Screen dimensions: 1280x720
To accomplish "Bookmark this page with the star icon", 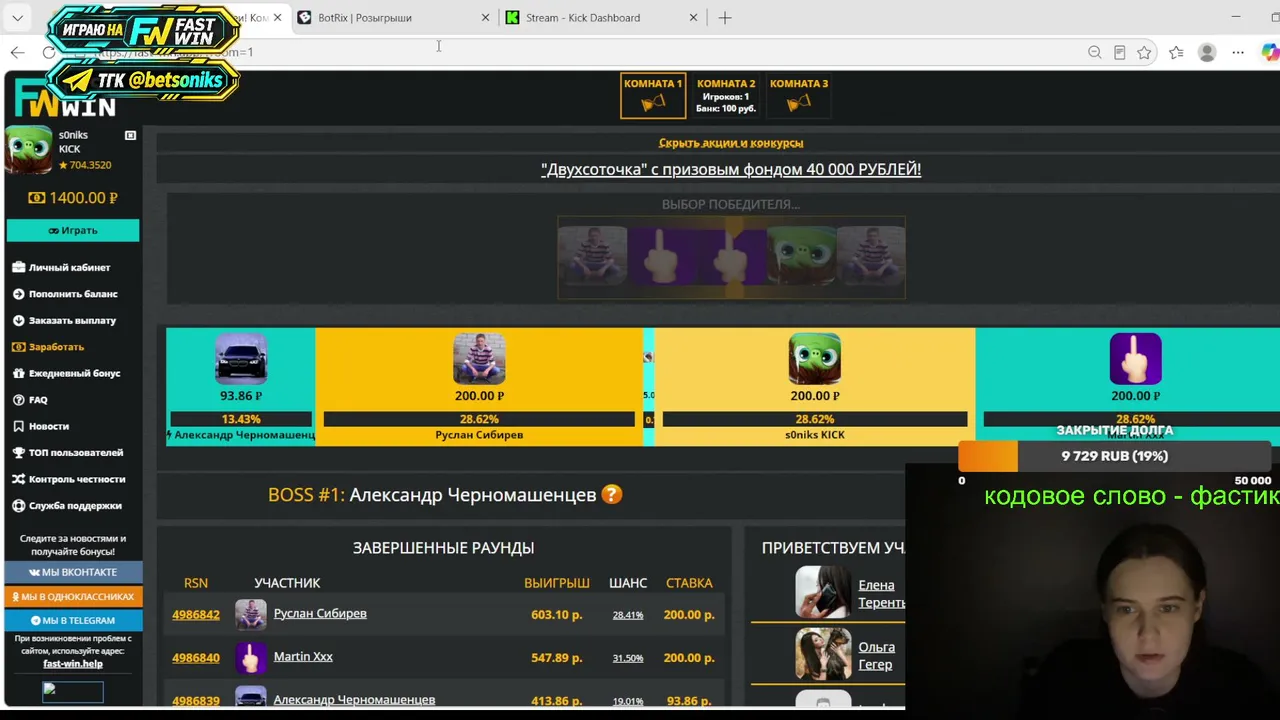I will (1144, 52).
